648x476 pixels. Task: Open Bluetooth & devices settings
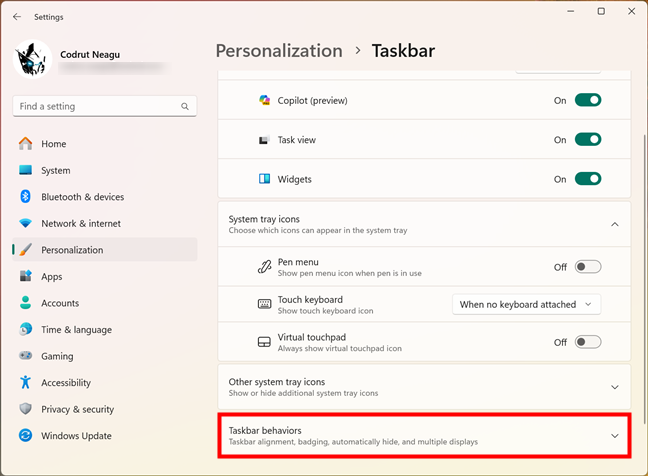tap(105, 197)
